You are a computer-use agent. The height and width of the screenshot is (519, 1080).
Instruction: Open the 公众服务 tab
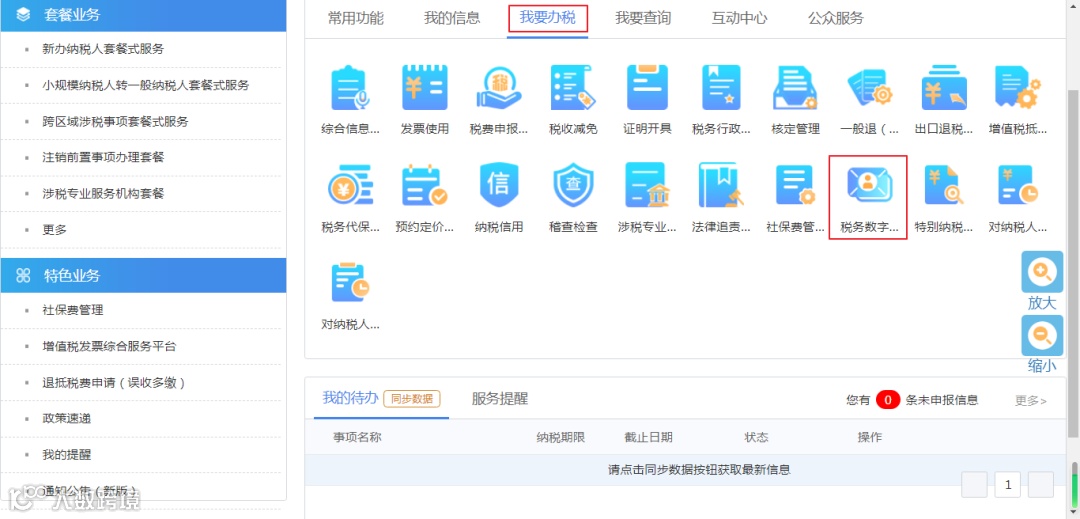pos(835,19)
